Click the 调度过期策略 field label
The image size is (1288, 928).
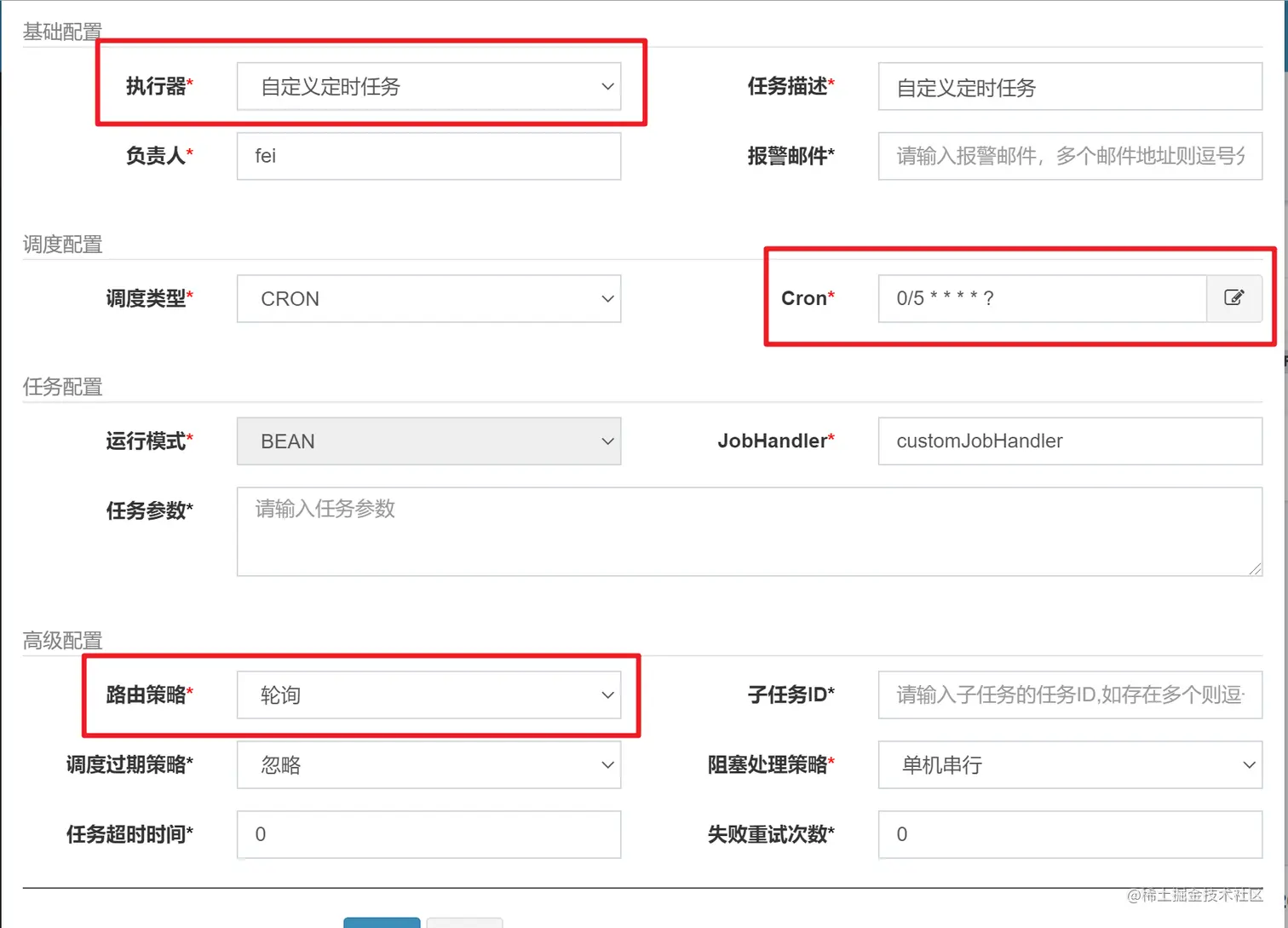coord(129,764)
